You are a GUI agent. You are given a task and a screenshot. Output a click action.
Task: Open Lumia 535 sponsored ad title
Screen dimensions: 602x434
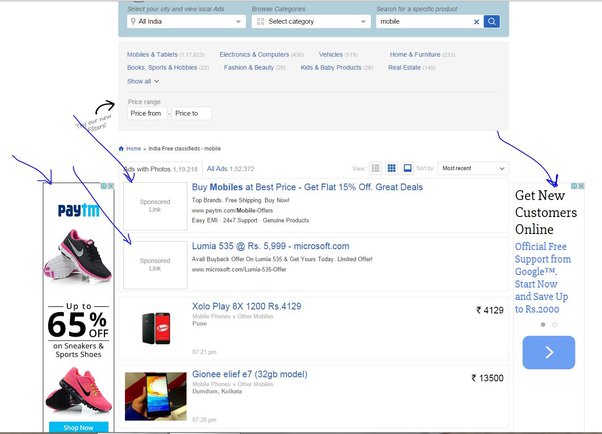click(x=271, y=246)
